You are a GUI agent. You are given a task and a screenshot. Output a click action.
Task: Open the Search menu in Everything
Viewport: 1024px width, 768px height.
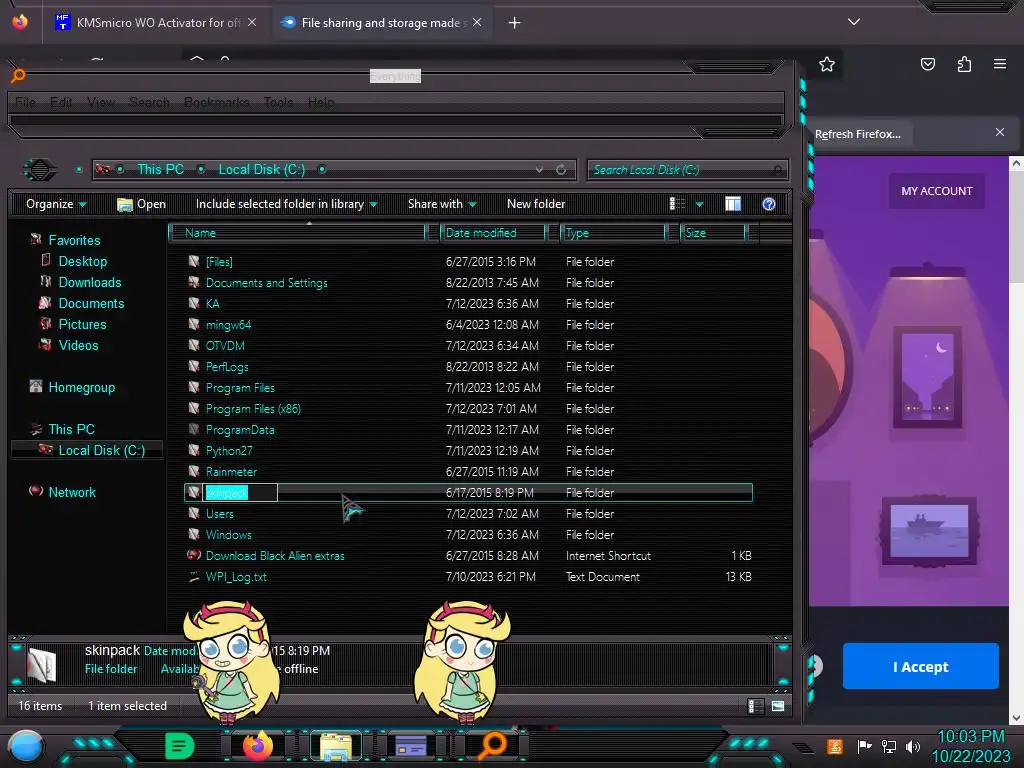tap(150, 103)
